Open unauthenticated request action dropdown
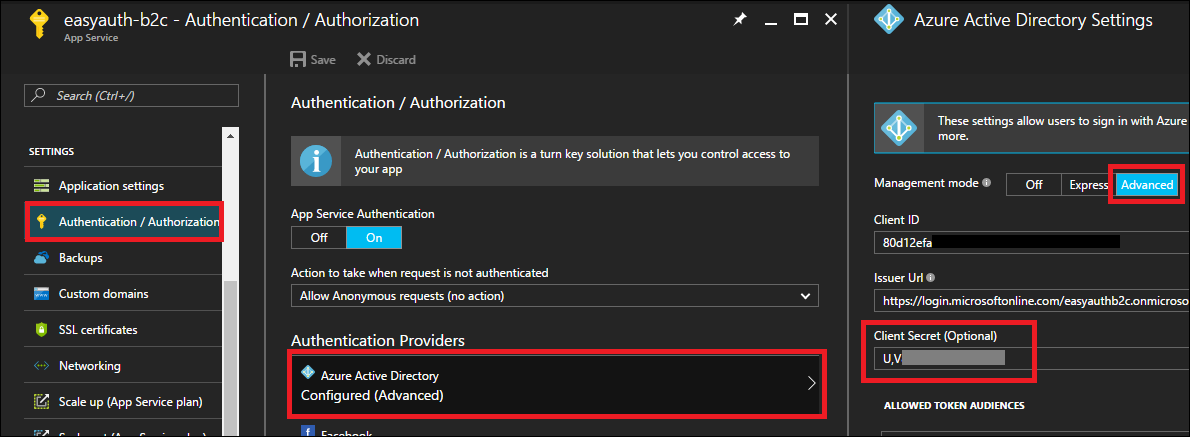 pos(554,296)
